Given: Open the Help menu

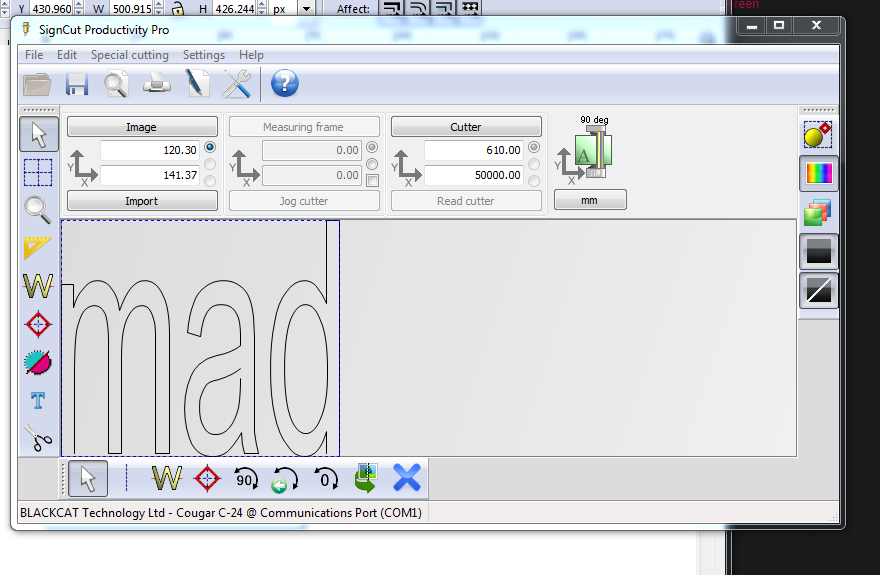Looking at the screenshot, I should [251, 55].
